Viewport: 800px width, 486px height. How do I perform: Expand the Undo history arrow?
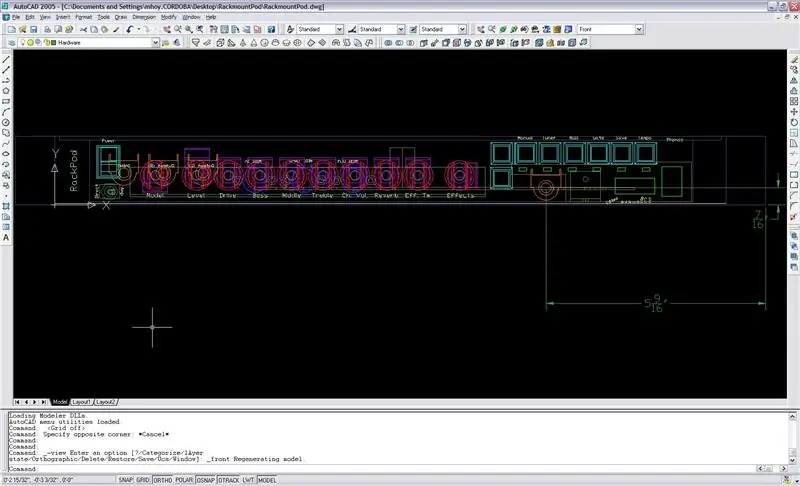tap(138, 30)
